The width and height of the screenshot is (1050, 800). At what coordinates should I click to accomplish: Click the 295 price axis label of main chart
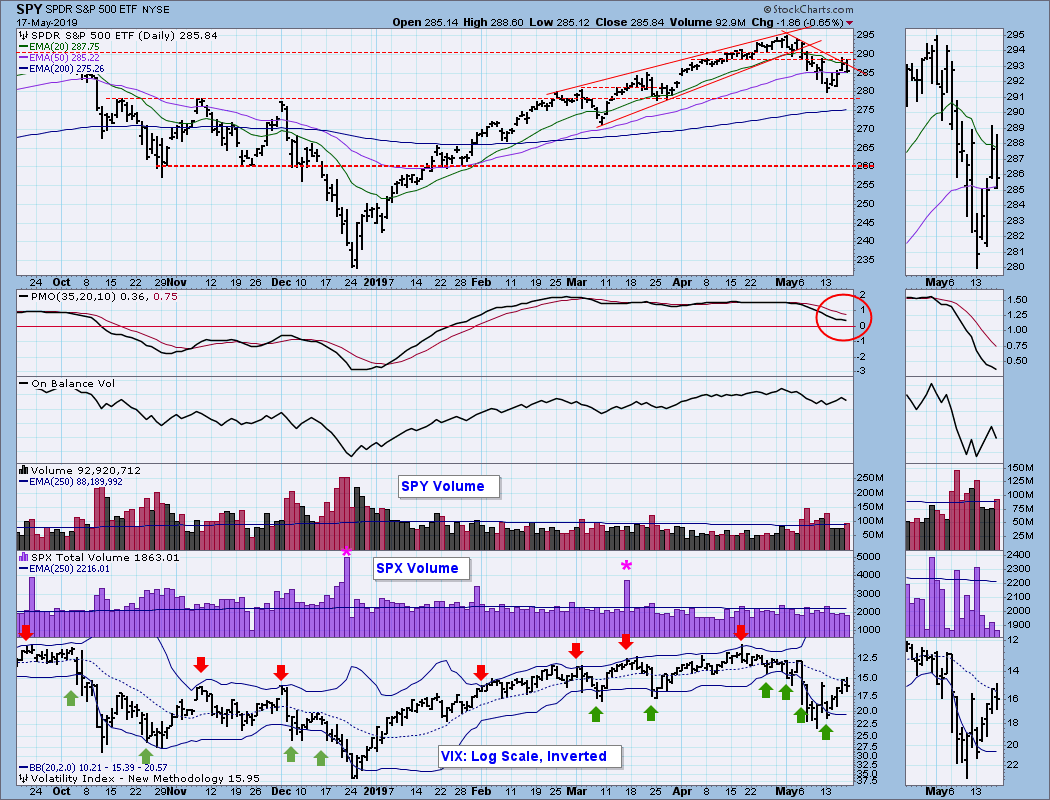[x=865, y=35]
